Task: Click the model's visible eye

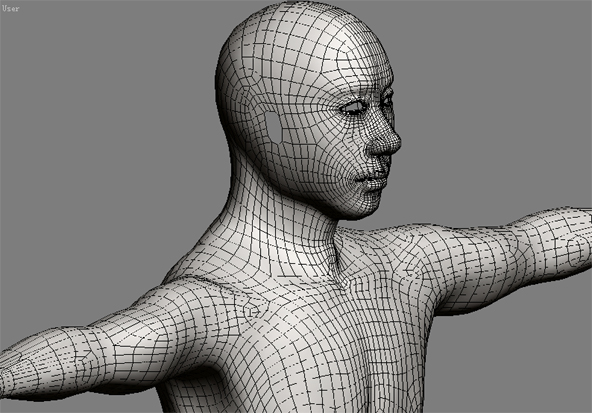Action: click(354, 108)
